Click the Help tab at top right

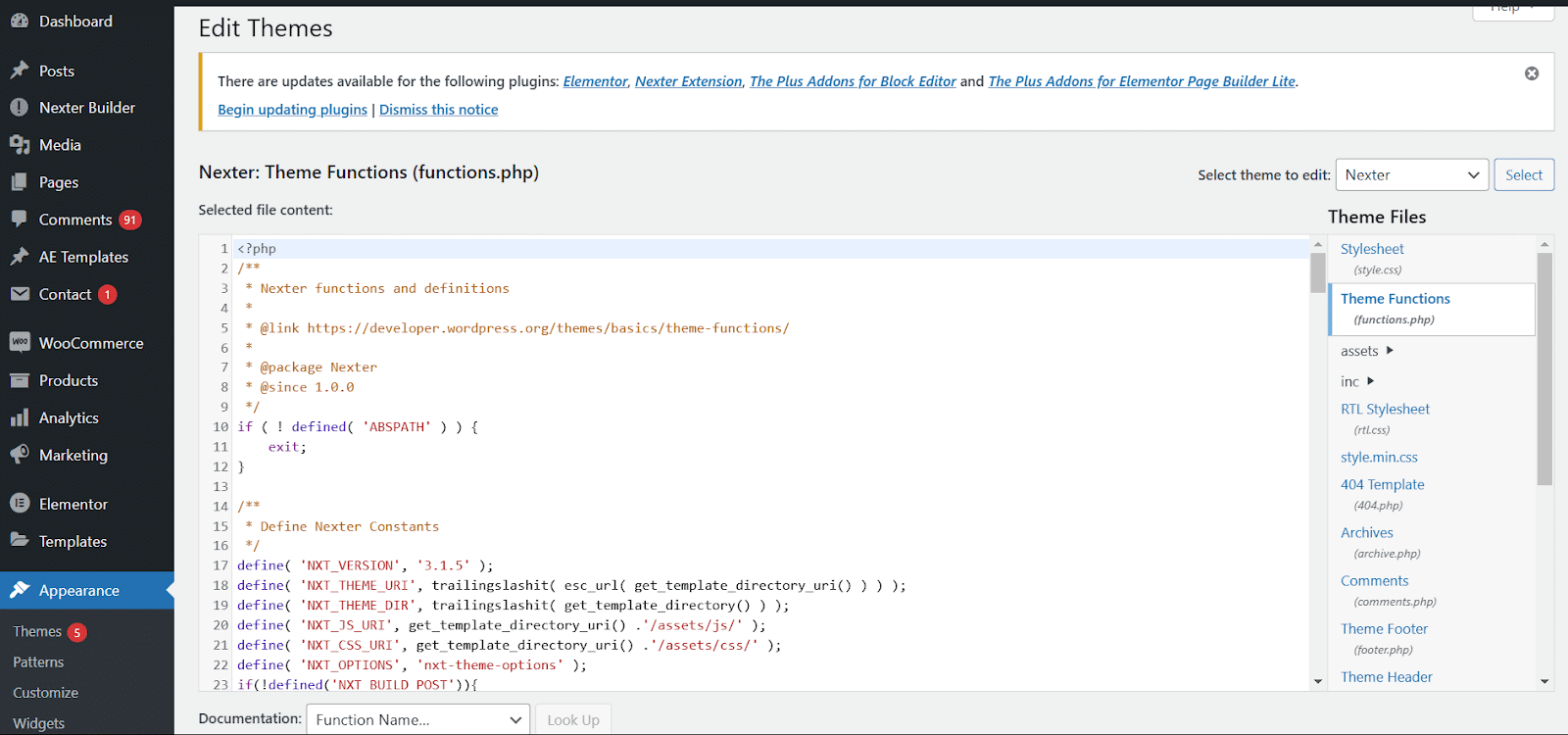(1513, 8)
